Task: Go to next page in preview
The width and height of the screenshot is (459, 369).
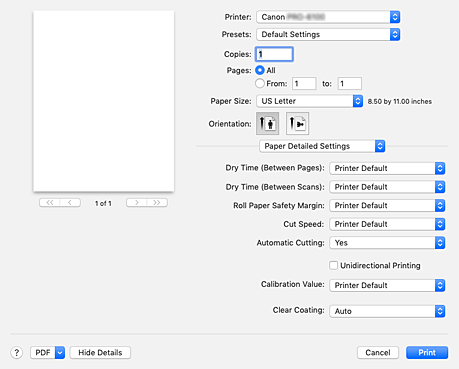Action: [x=137, y=203]
